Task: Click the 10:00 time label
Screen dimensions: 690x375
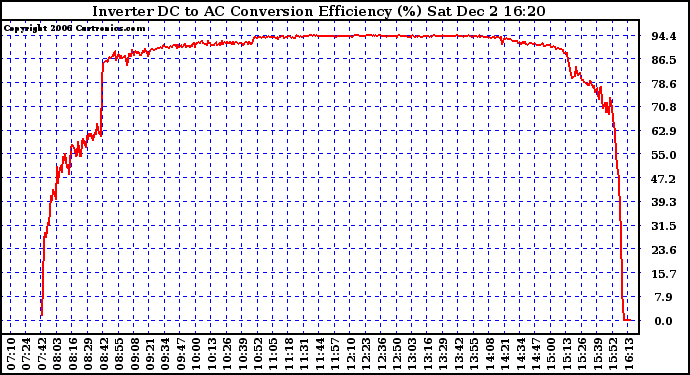Action: 196,354
